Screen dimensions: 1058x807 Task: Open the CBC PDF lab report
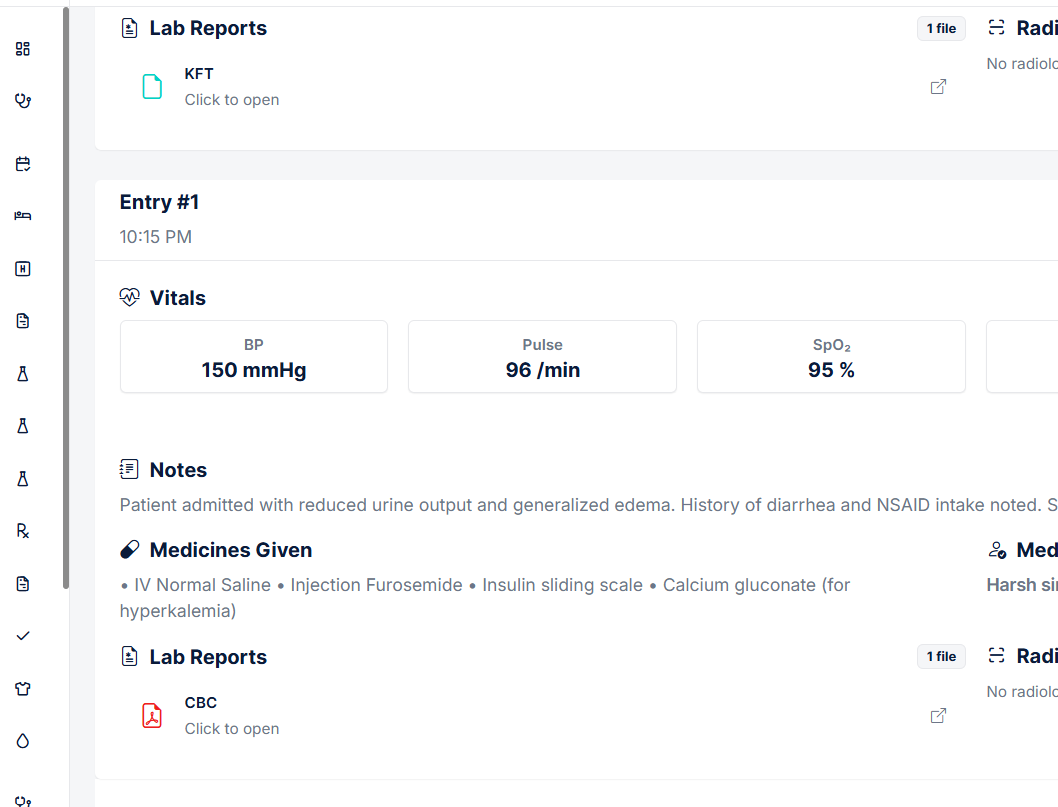point(201,703)
